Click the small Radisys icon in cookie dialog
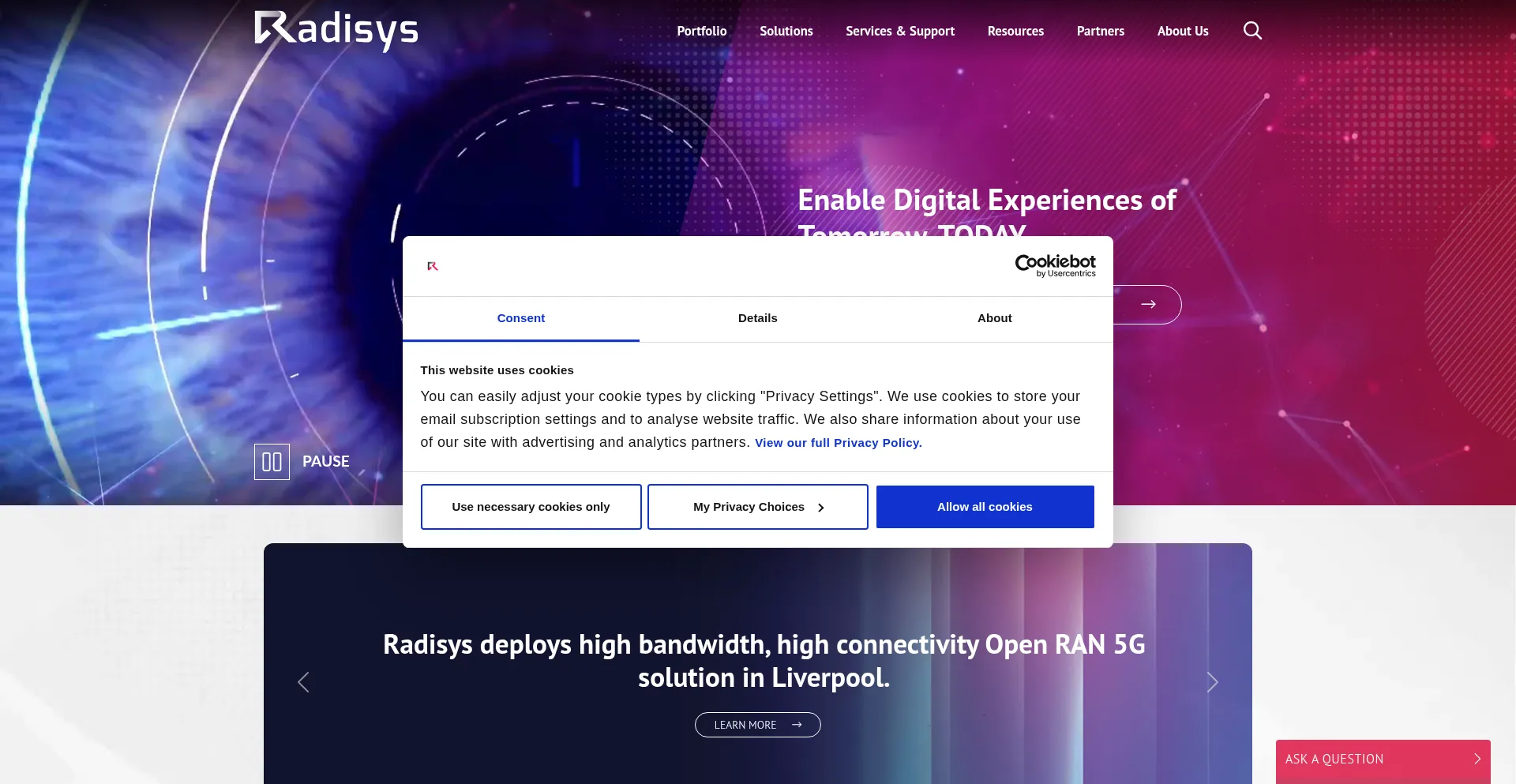This screenshot has width=1516, height=784. (x=433, y=266)
